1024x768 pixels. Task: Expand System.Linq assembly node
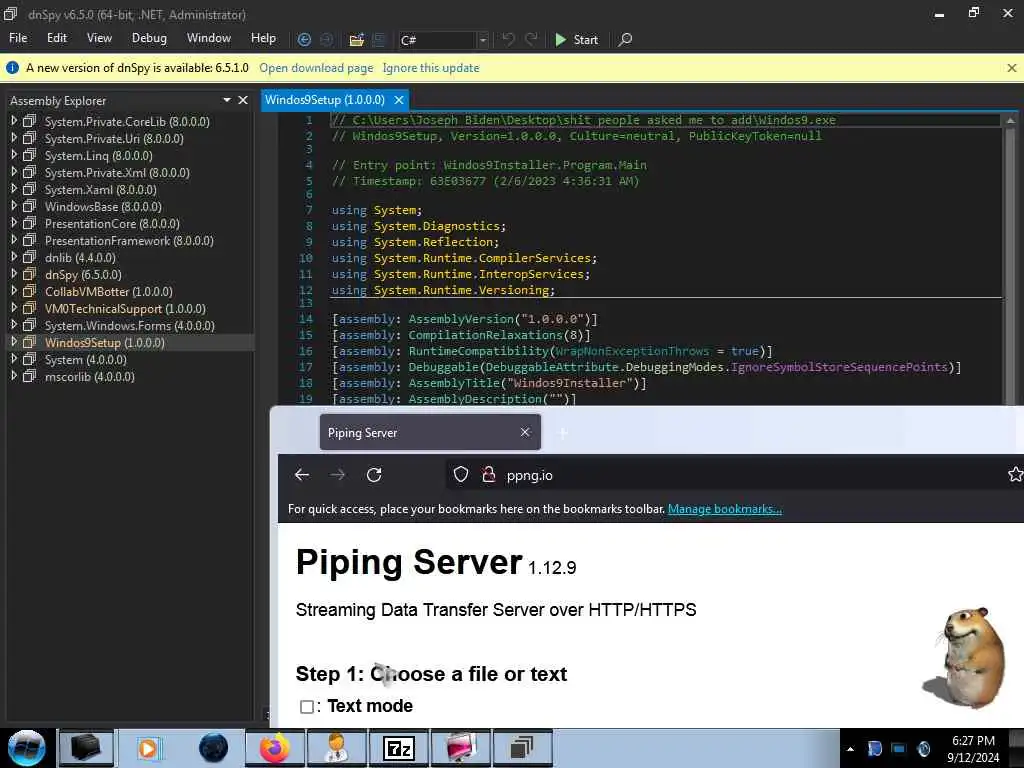point(14,155)
